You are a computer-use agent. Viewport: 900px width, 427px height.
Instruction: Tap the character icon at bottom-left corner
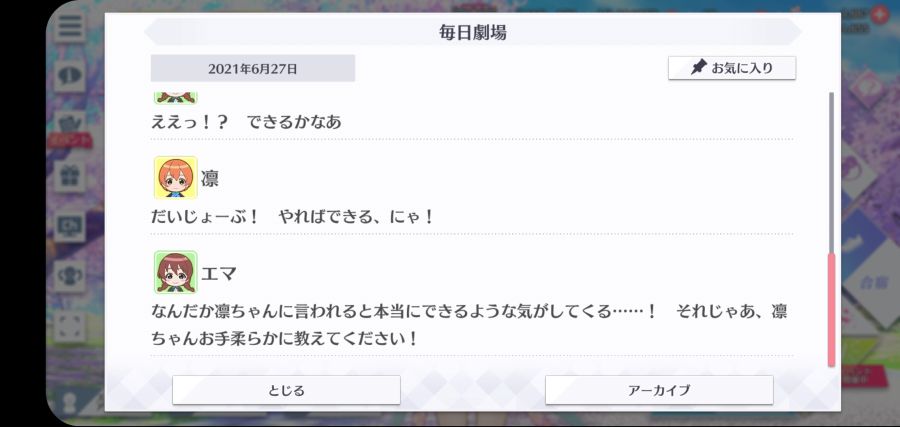70,402
